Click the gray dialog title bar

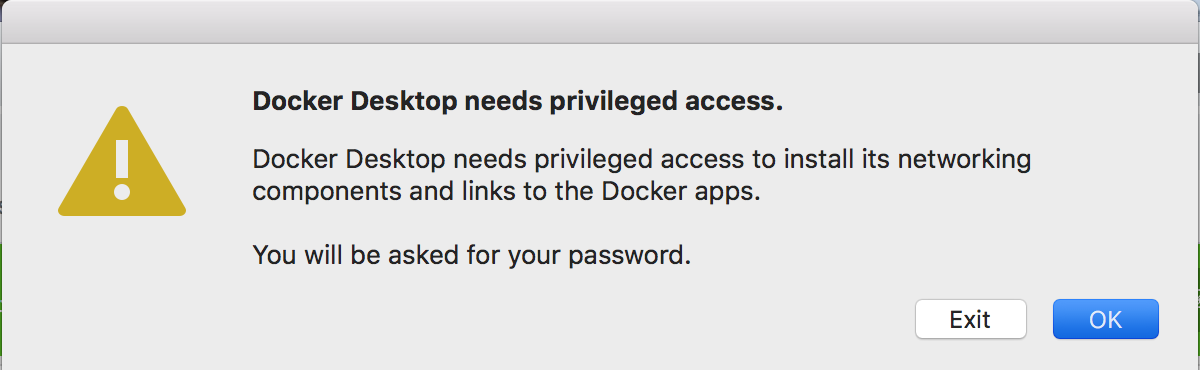(600, 21)
